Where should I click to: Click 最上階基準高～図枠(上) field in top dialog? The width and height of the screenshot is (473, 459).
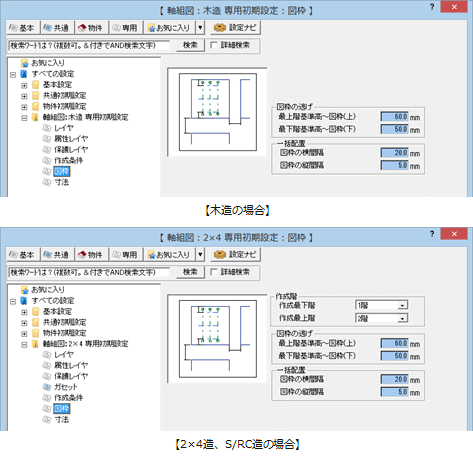pyautogui.click(x=394, y=117)
